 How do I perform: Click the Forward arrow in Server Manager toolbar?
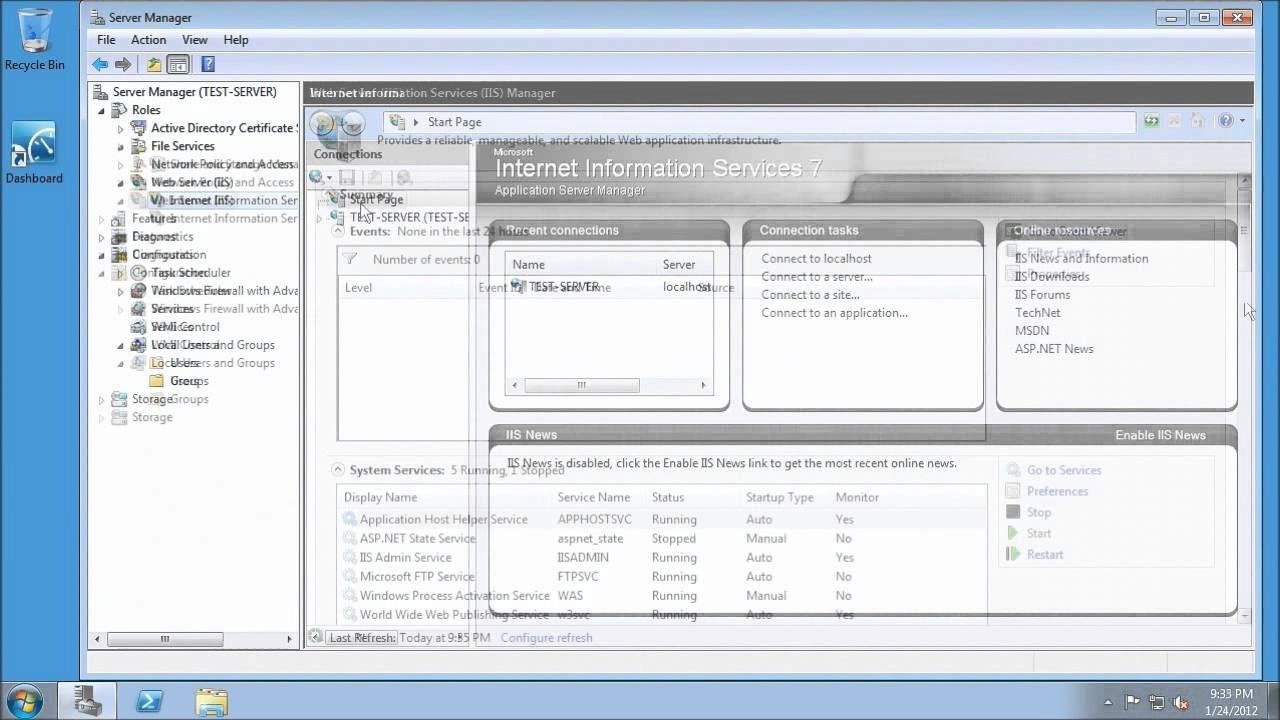[123, 64]
